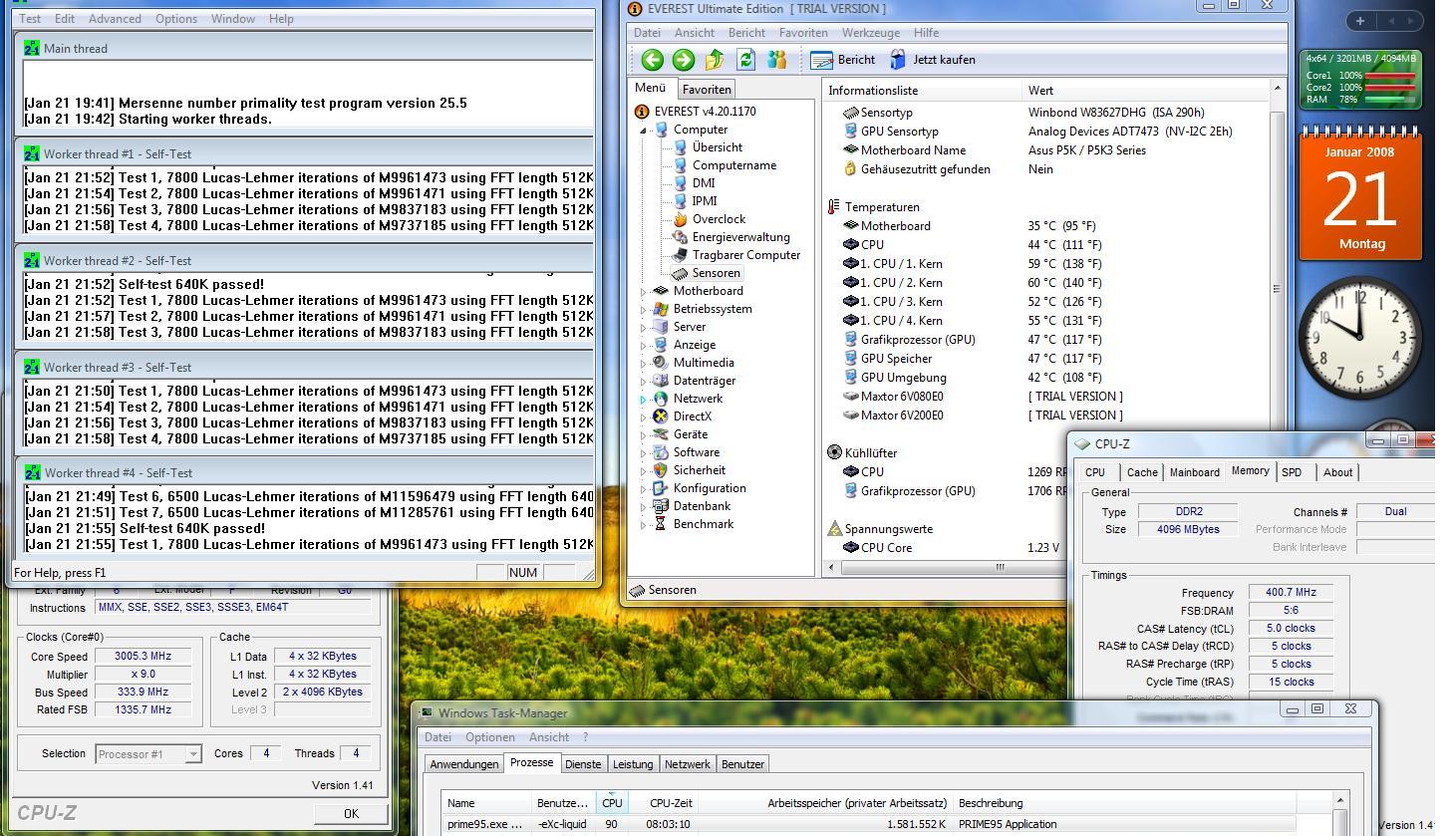Screen dimensions: 1456x836
Task: Click the Datenträger drive icon in the tree
Action: click(x=660, y=381)
